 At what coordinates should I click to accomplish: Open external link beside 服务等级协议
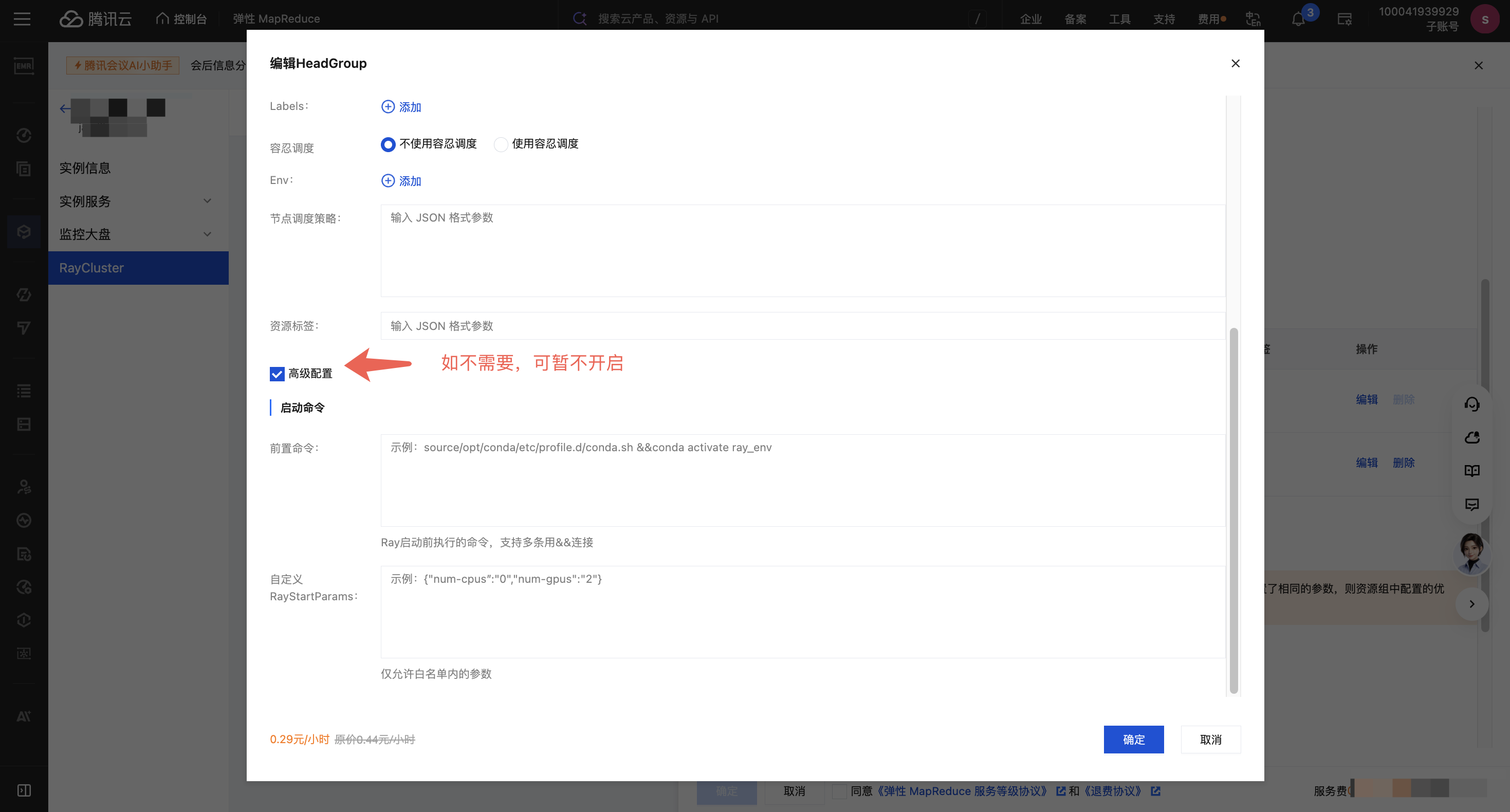[x=1060, y=791]
